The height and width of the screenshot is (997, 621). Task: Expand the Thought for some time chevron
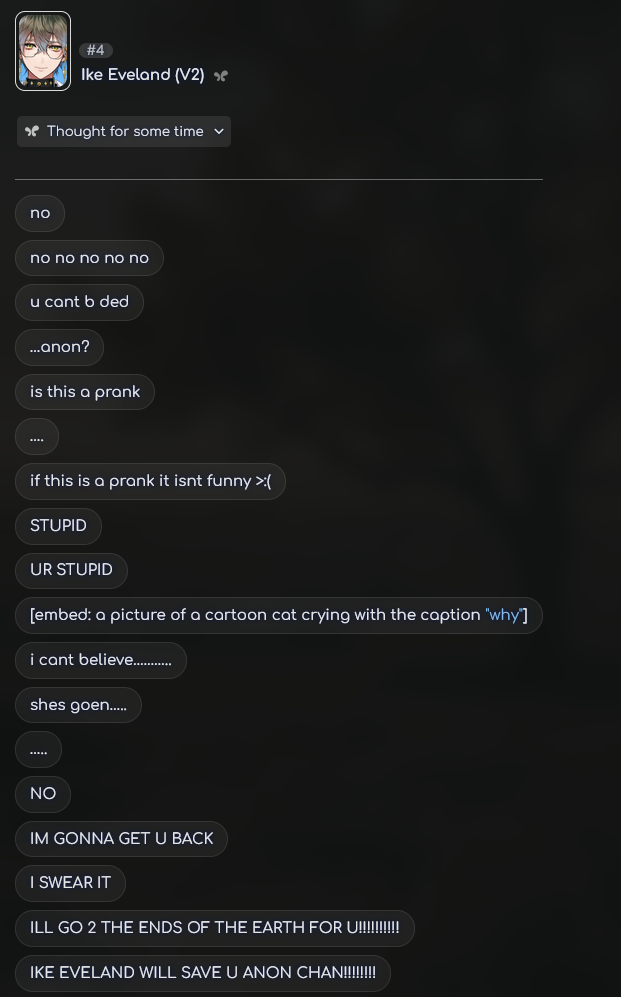pyautogui.click(x=219, y=131)
